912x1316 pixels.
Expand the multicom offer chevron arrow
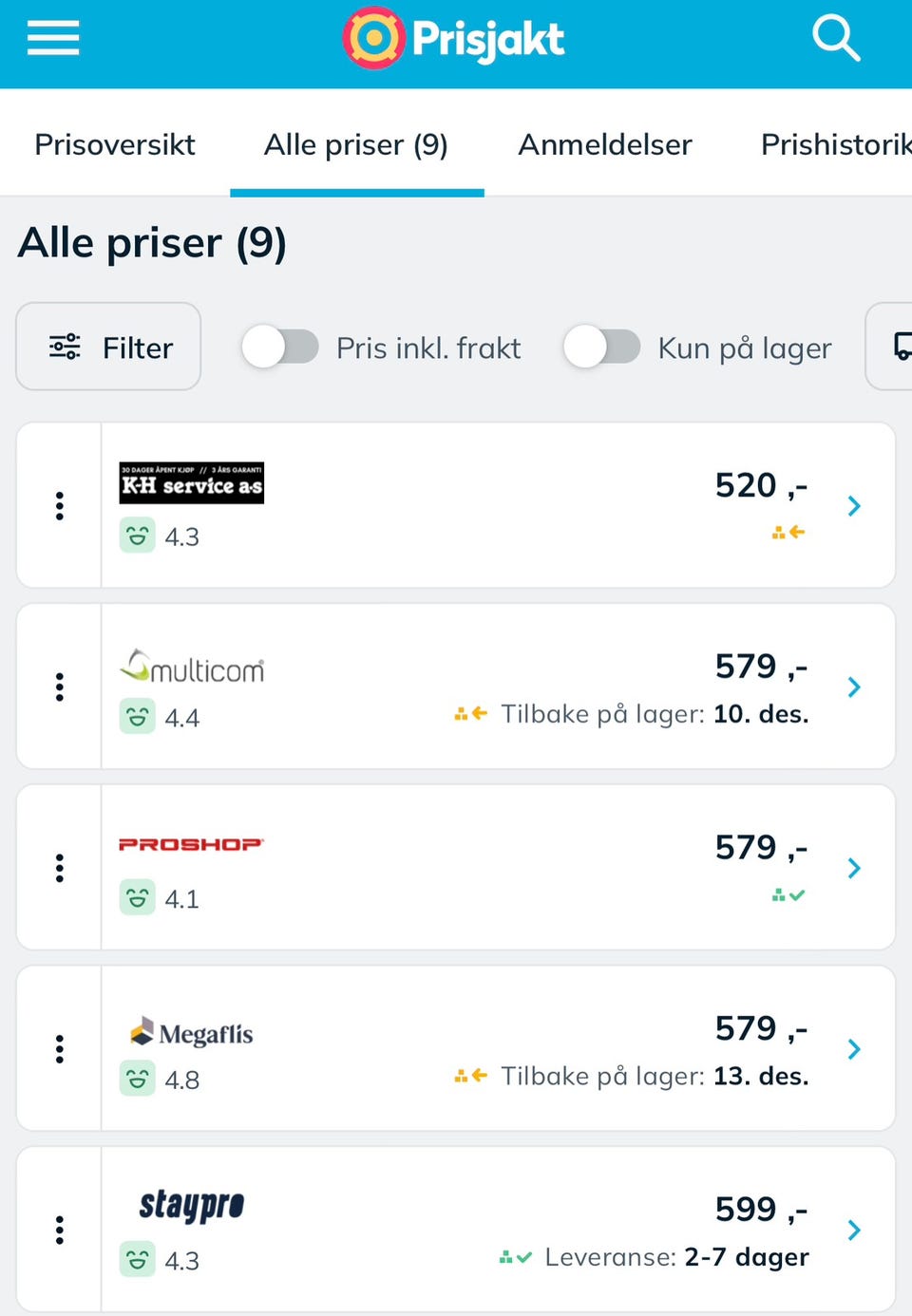pos(854,686)
